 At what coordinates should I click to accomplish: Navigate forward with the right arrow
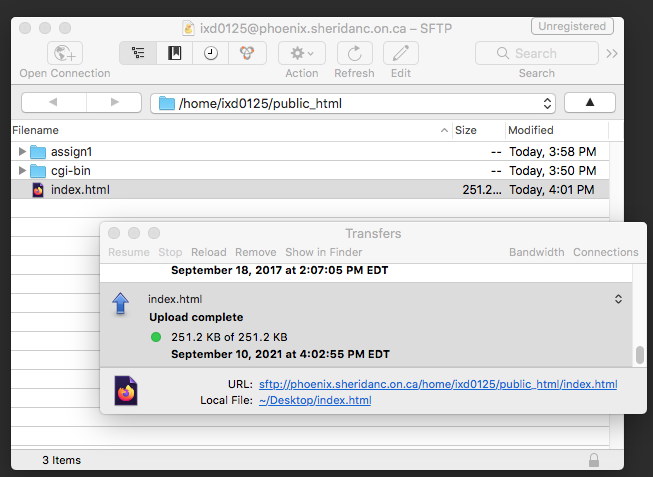tap(115, 102)
